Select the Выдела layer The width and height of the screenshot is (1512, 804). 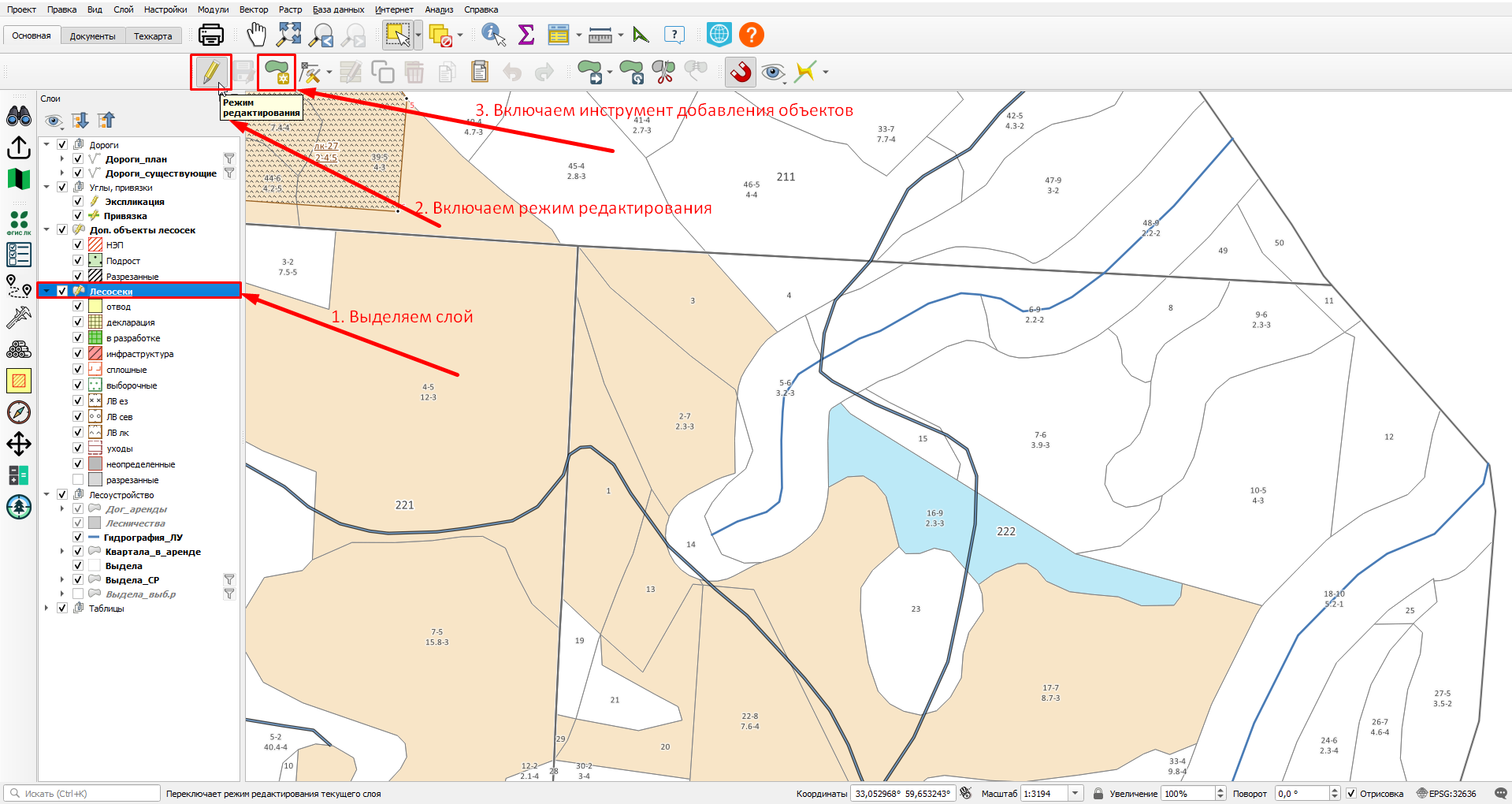pyautogui.click(x=124, y=565)
